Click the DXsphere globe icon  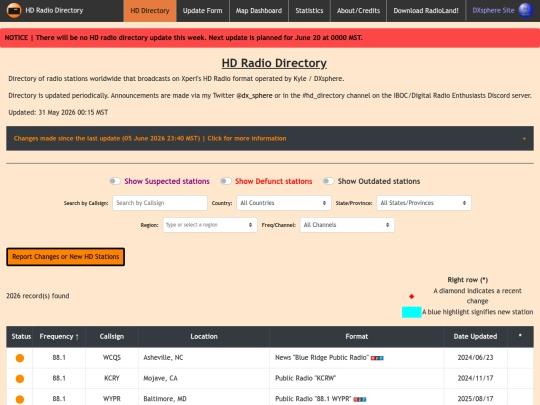pyautogui.click(x=526, y=10)
